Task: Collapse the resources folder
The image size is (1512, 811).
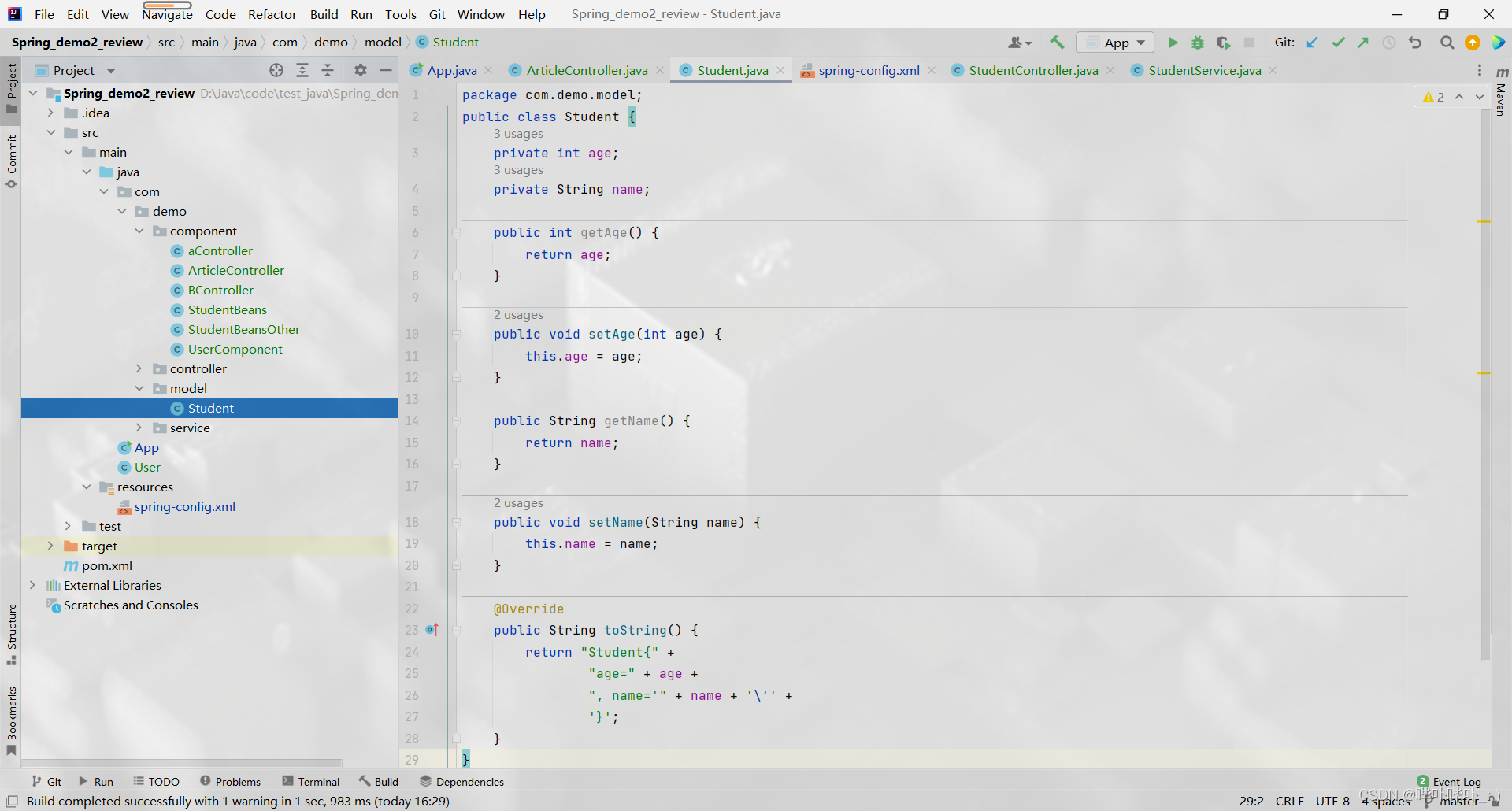Action: coord(87,487)
